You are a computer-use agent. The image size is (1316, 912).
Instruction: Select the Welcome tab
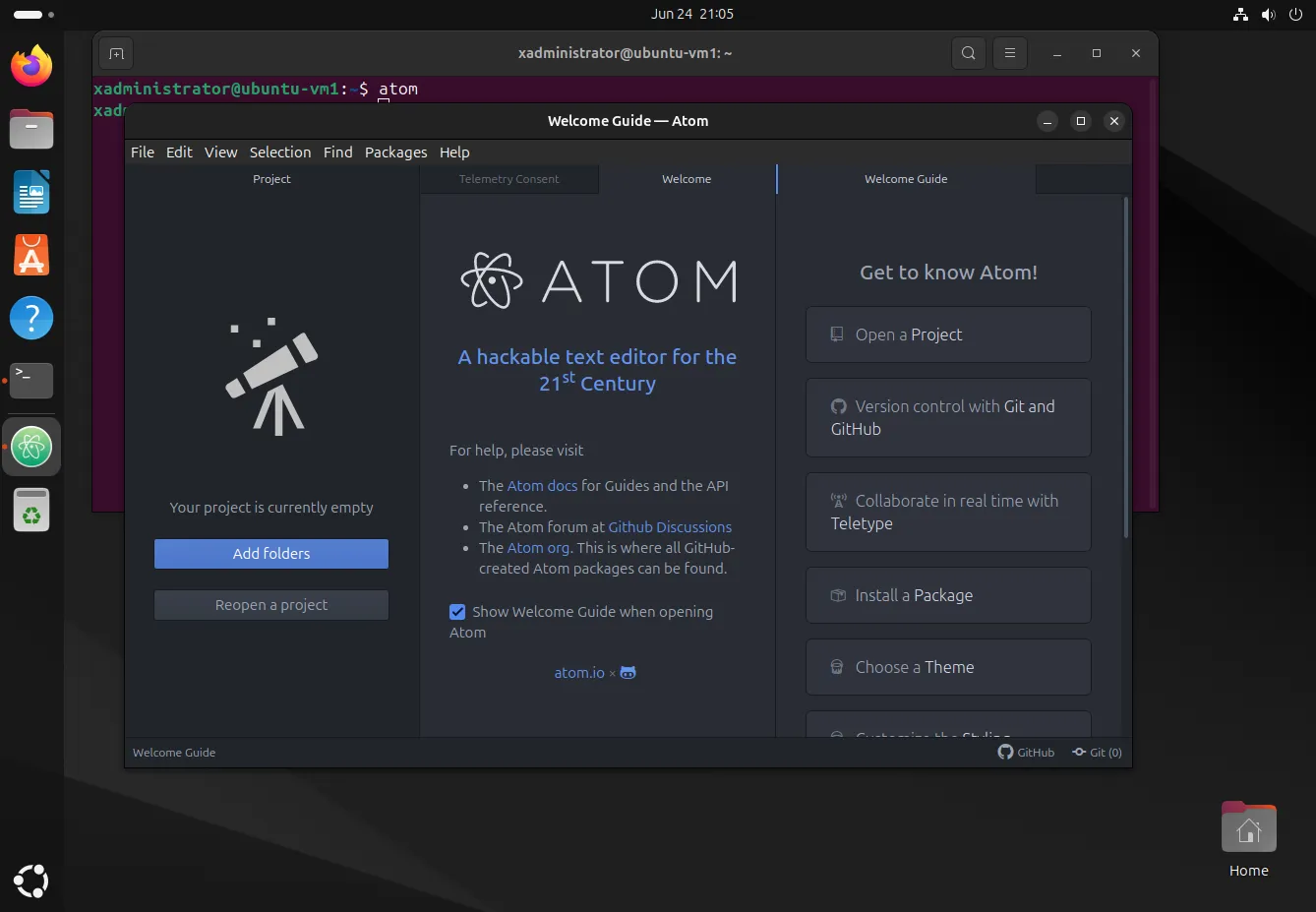[687, 179]
